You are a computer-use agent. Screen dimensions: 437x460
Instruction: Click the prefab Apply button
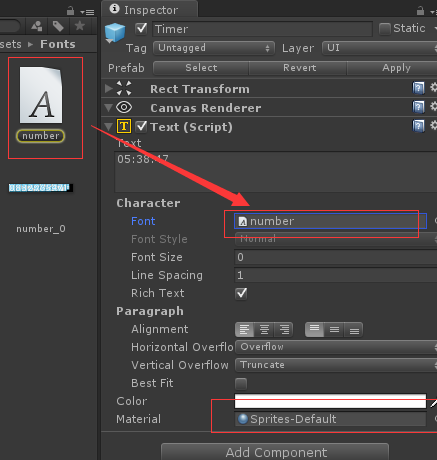[x=396, y=68]
